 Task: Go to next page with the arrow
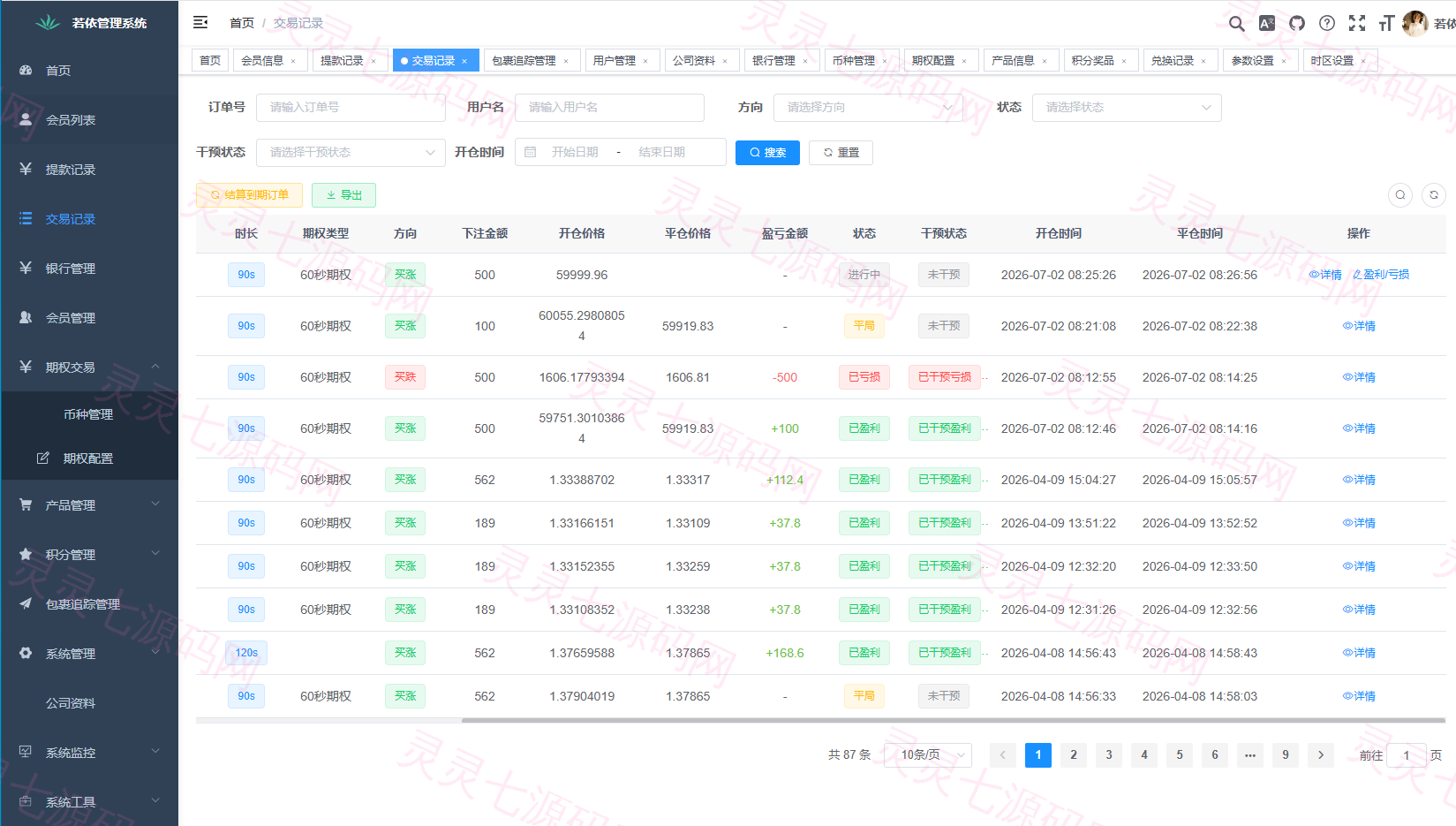pyautogui.click(x=1321, y=754)
